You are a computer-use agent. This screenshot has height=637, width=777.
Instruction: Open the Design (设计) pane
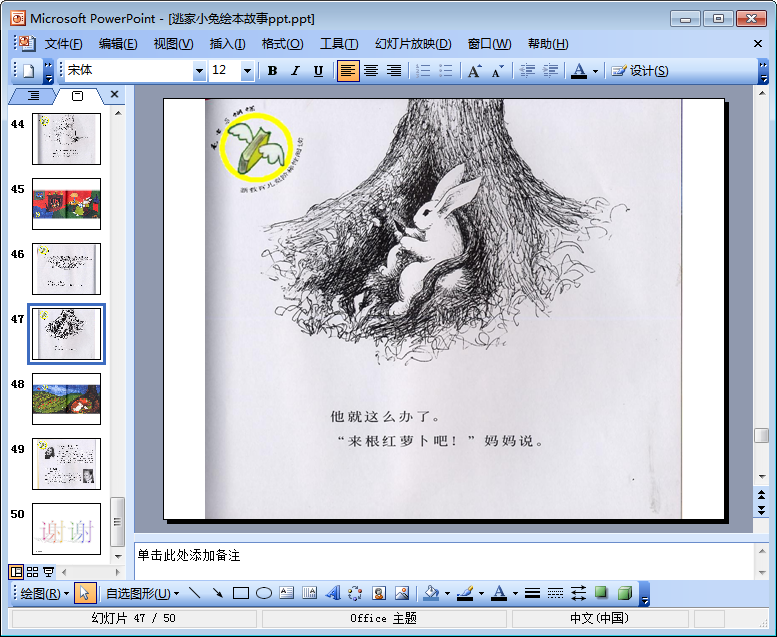click(640, 71)
